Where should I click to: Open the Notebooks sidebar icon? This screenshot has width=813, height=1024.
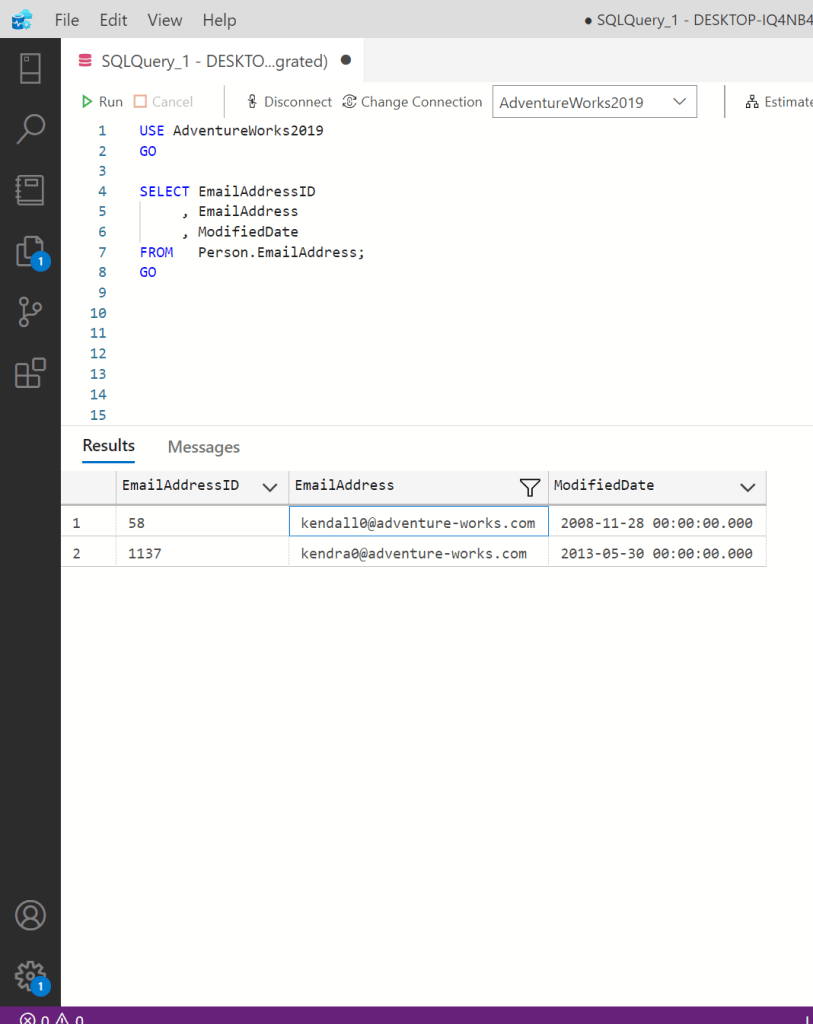click(x=30, y=190)
